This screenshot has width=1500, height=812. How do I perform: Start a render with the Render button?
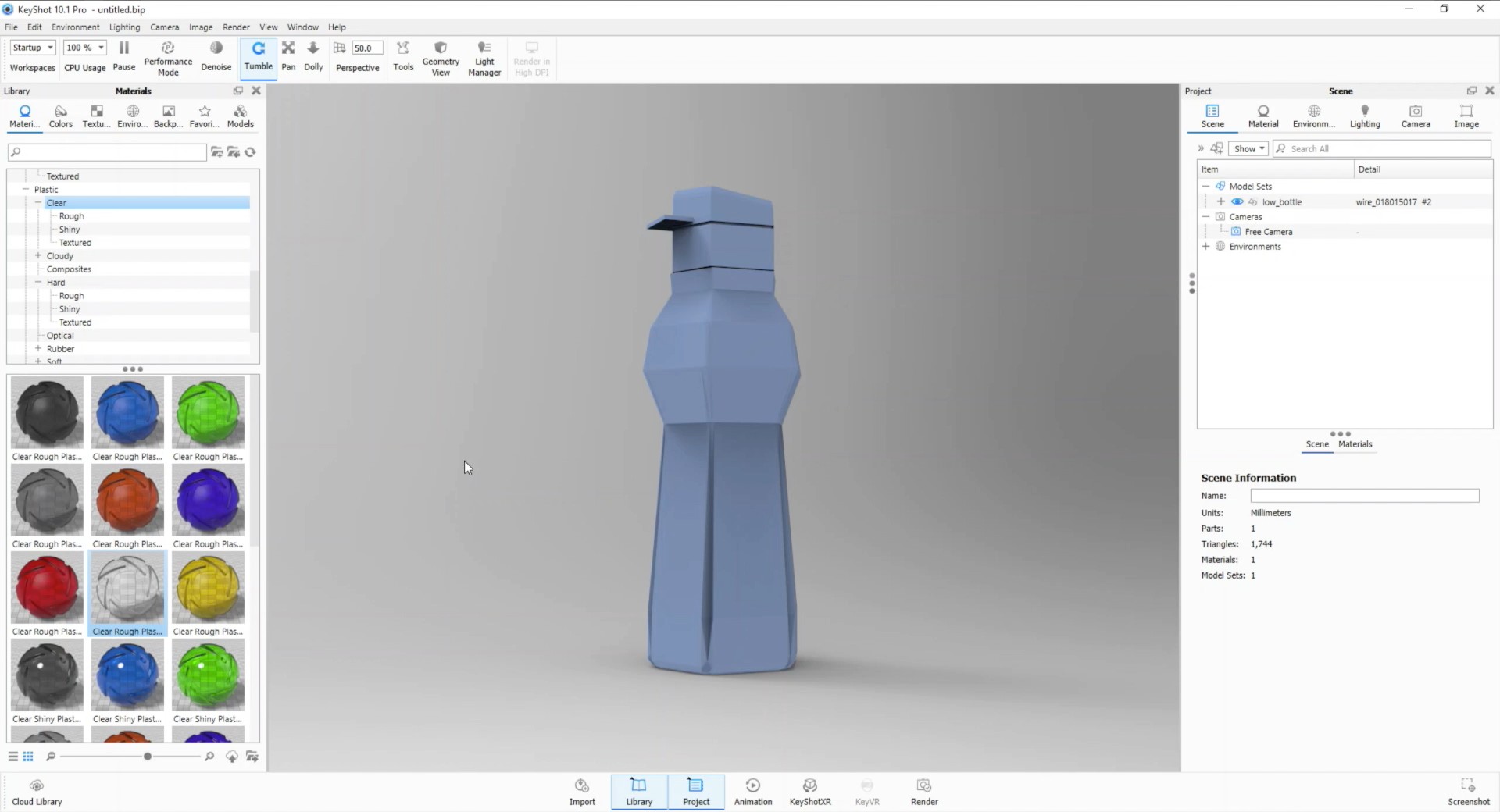pos(923,791)
